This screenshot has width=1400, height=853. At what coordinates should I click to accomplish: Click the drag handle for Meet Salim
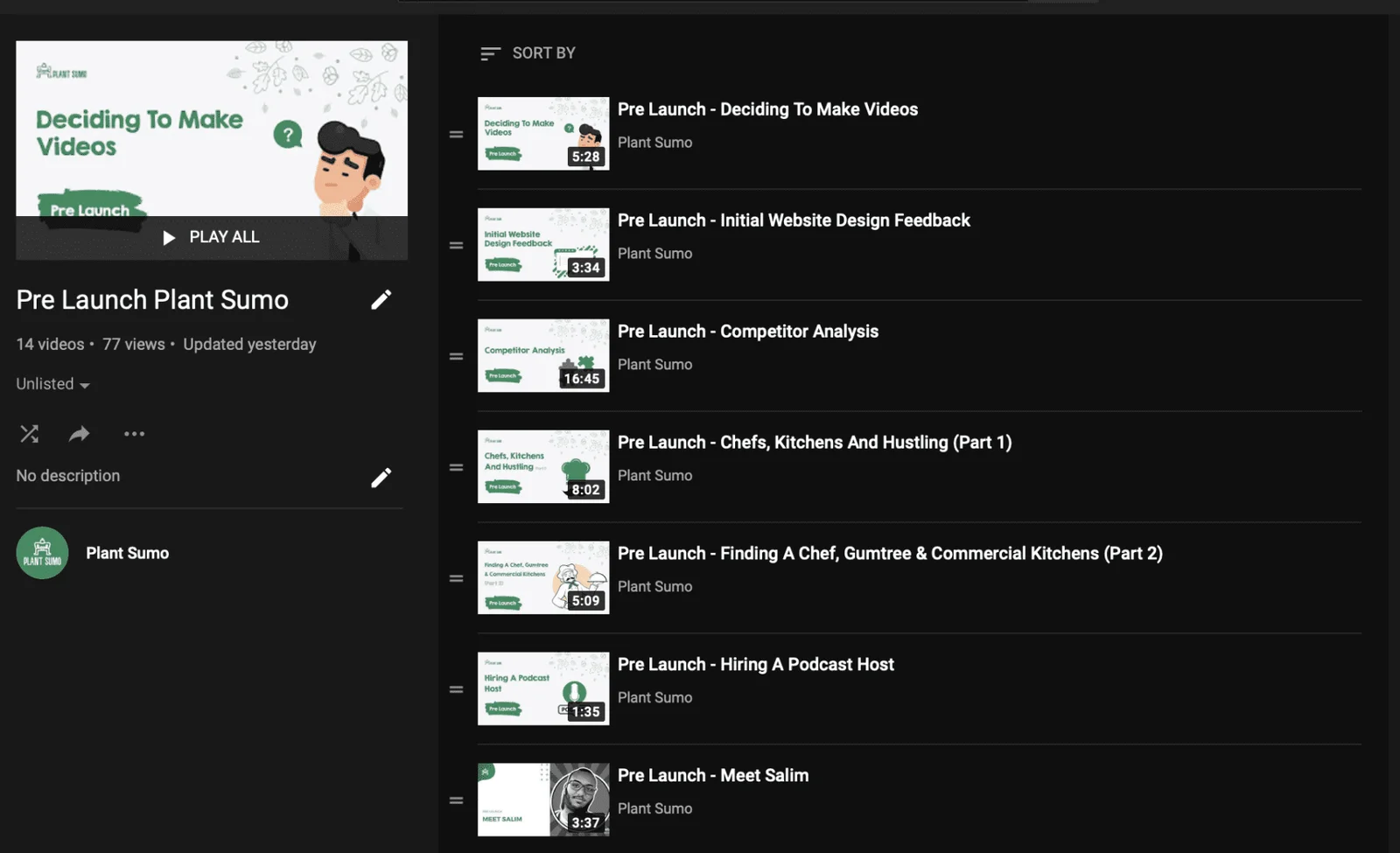(x=456, y=801)
